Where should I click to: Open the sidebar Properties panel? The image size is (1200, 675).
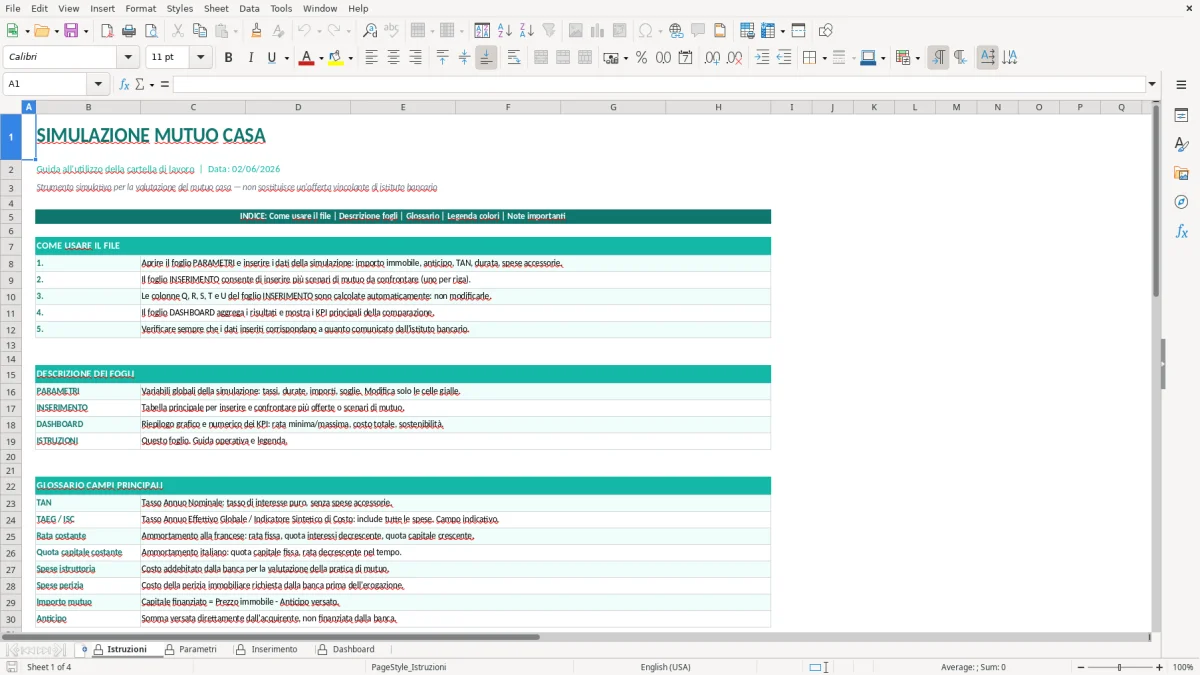point(1181,116)
